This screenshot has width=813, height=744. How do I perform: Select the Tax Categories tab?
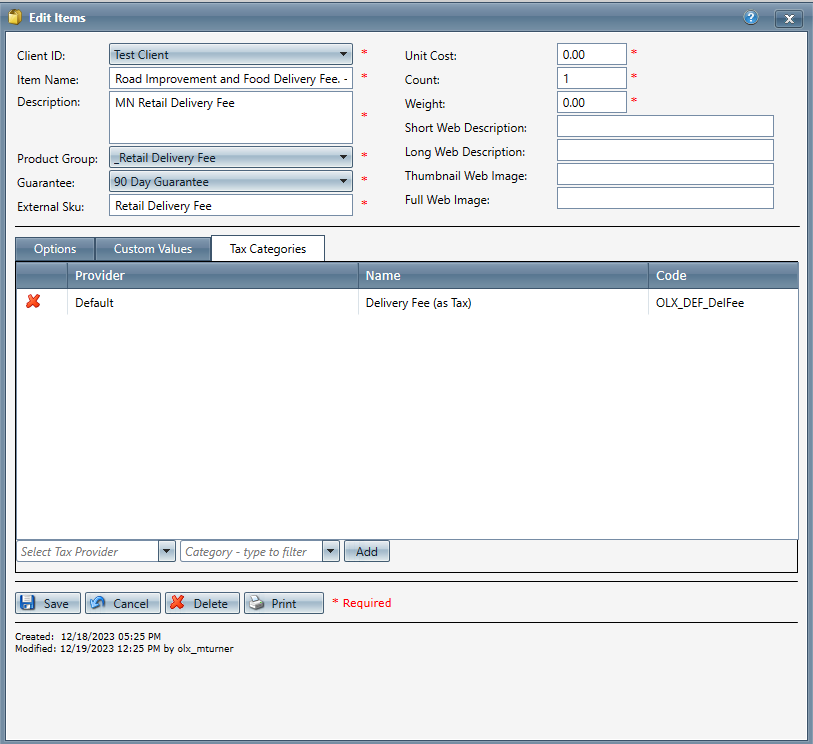coord(268,249)
